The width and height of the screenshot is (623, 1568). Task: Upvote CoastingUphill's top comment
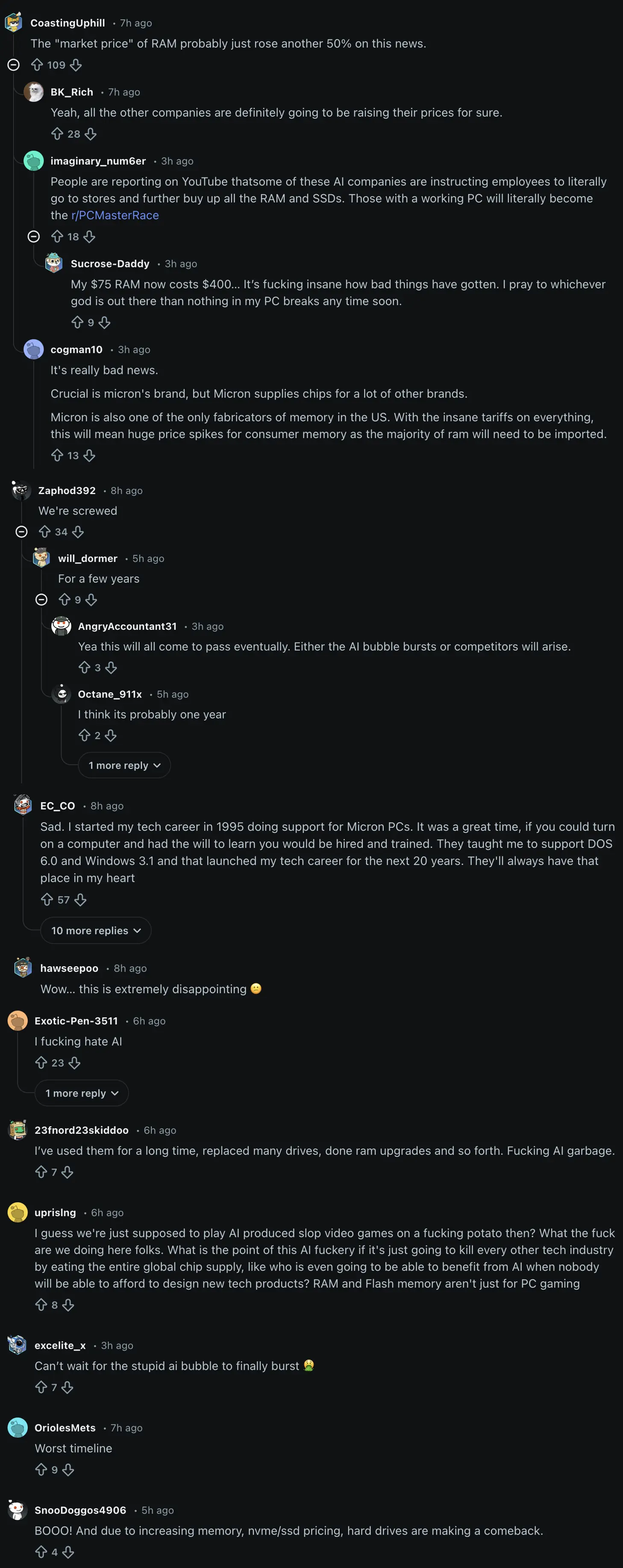[38, 65]
